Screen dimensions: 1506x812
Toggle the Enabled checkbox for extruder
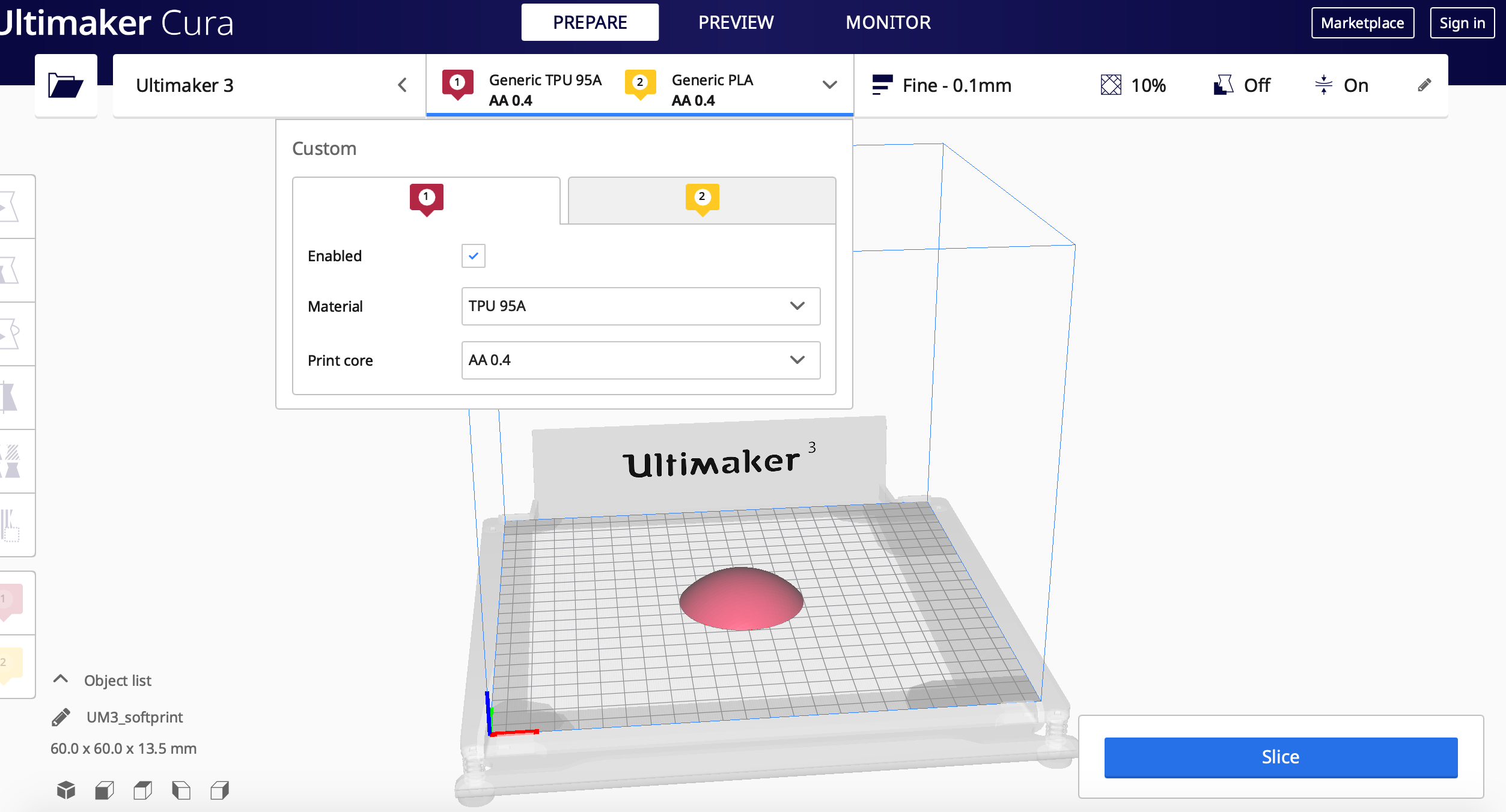474,256
